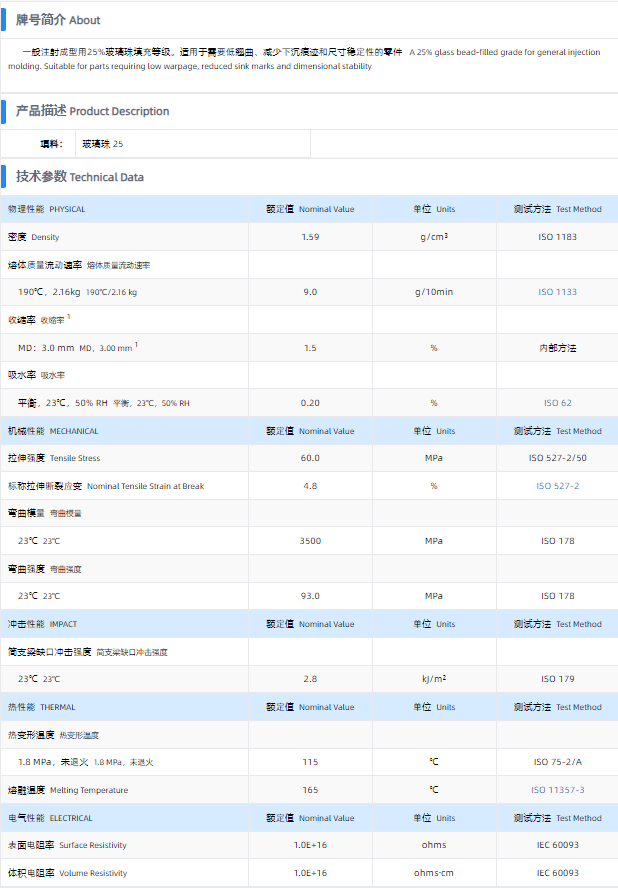Select the 玻璃珠 25 filler value cell
The width and height of the screenshot is (618, 888).
(x=103, y=144)
